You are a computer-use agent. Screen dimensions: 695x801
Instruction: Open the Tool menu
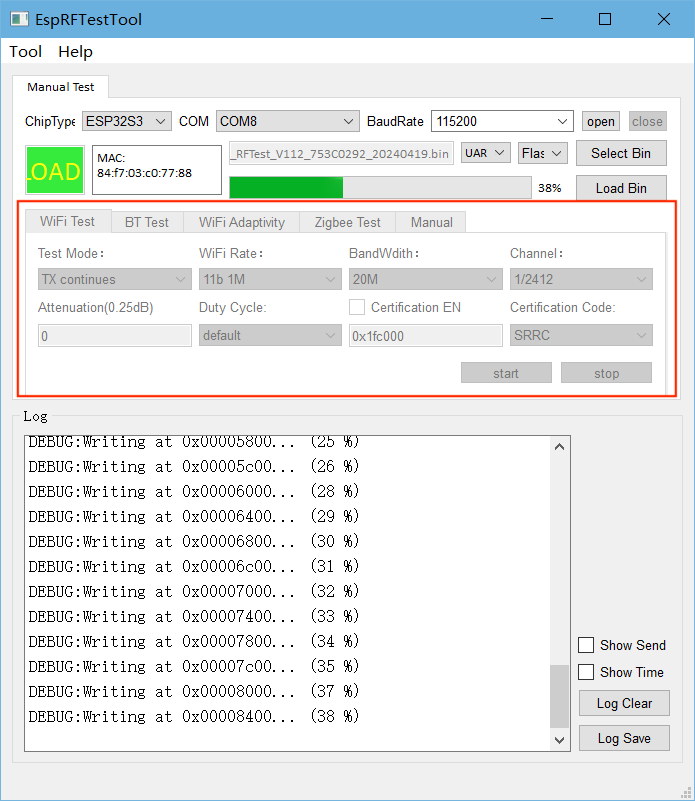(26, 52)
